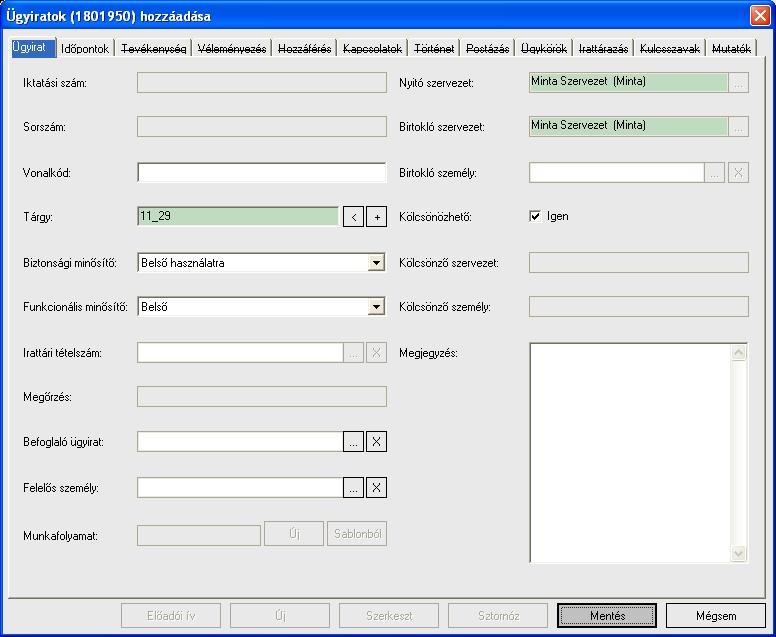Open browse '...' for Nyitó szervezet
This screenshot has height=637, width=776.
click(x=738, y=83)
